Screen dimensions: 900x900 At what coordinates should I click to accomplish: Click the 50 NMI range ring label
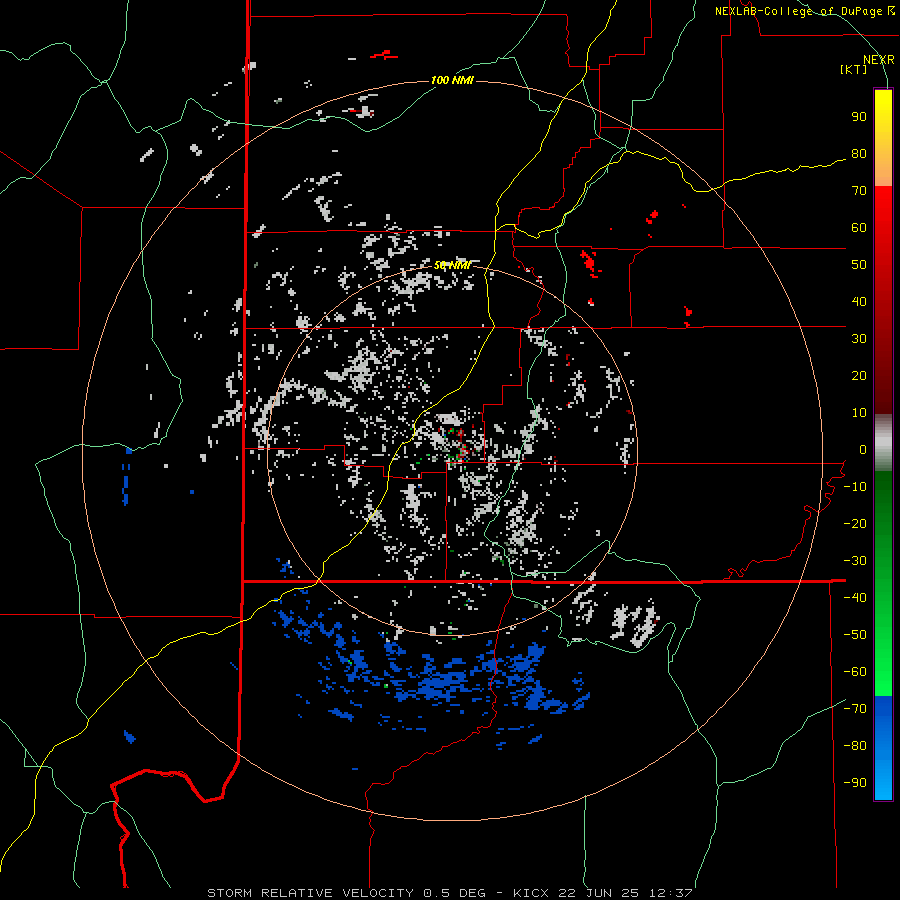[452, 266]
